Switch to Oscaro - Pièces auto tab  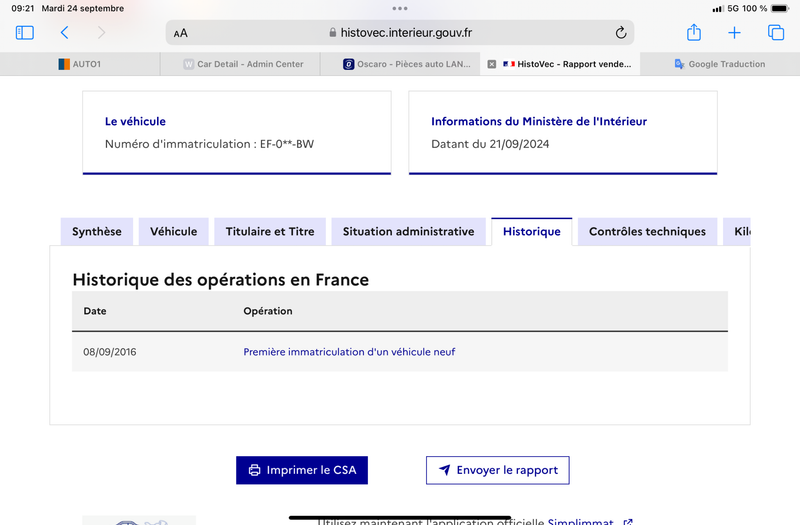[x=400, y=64]
